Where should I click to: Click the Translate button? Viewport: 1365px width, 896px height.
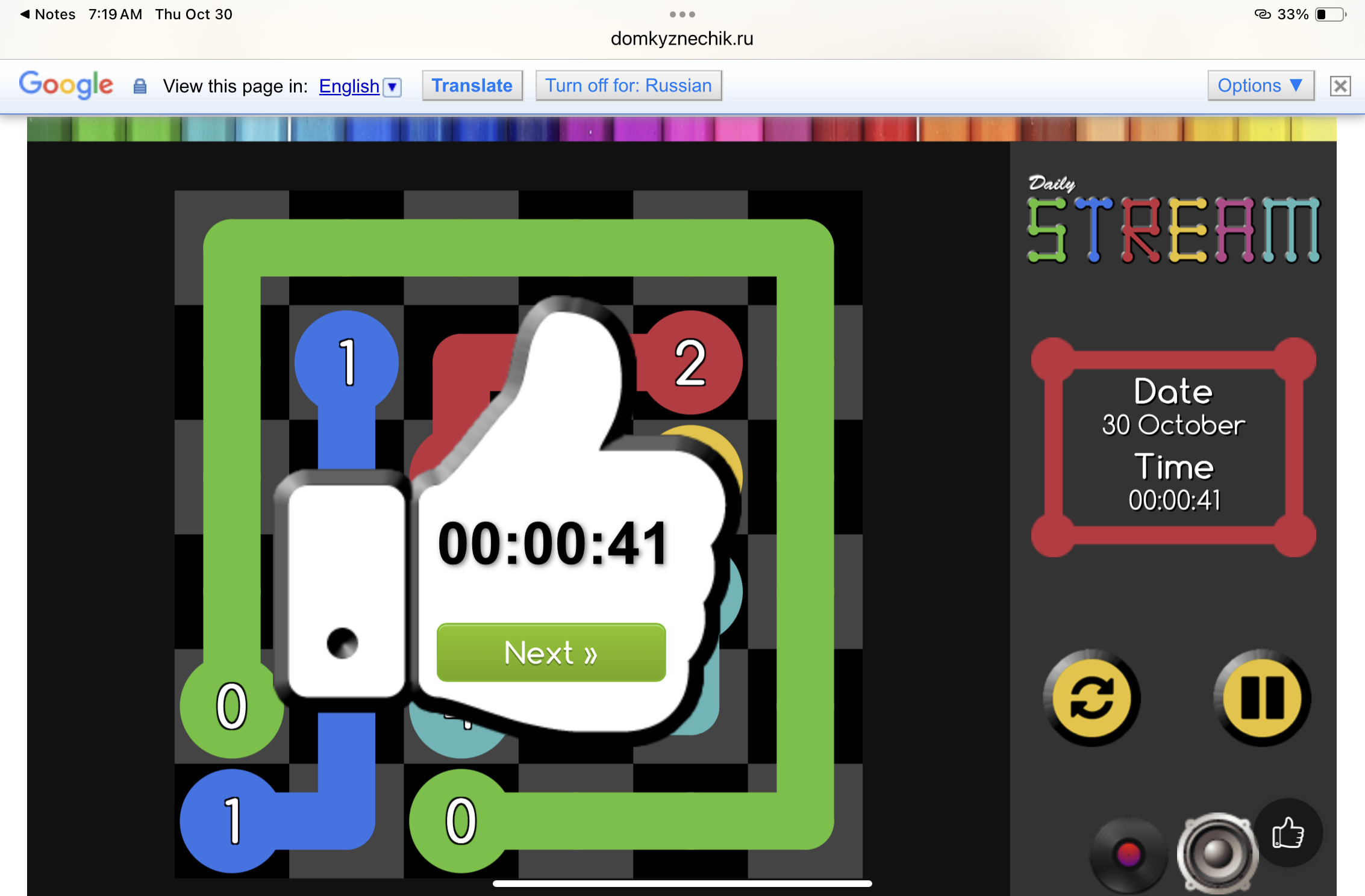point(472,86)
